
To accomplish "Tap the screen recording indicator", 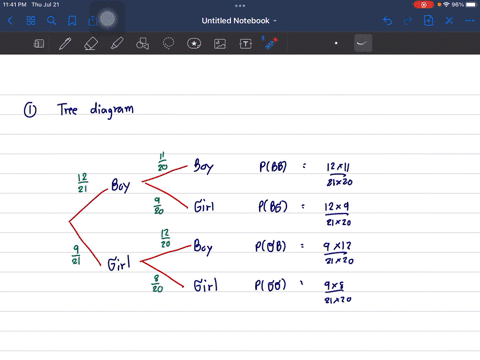I will (x=424, y=5).
